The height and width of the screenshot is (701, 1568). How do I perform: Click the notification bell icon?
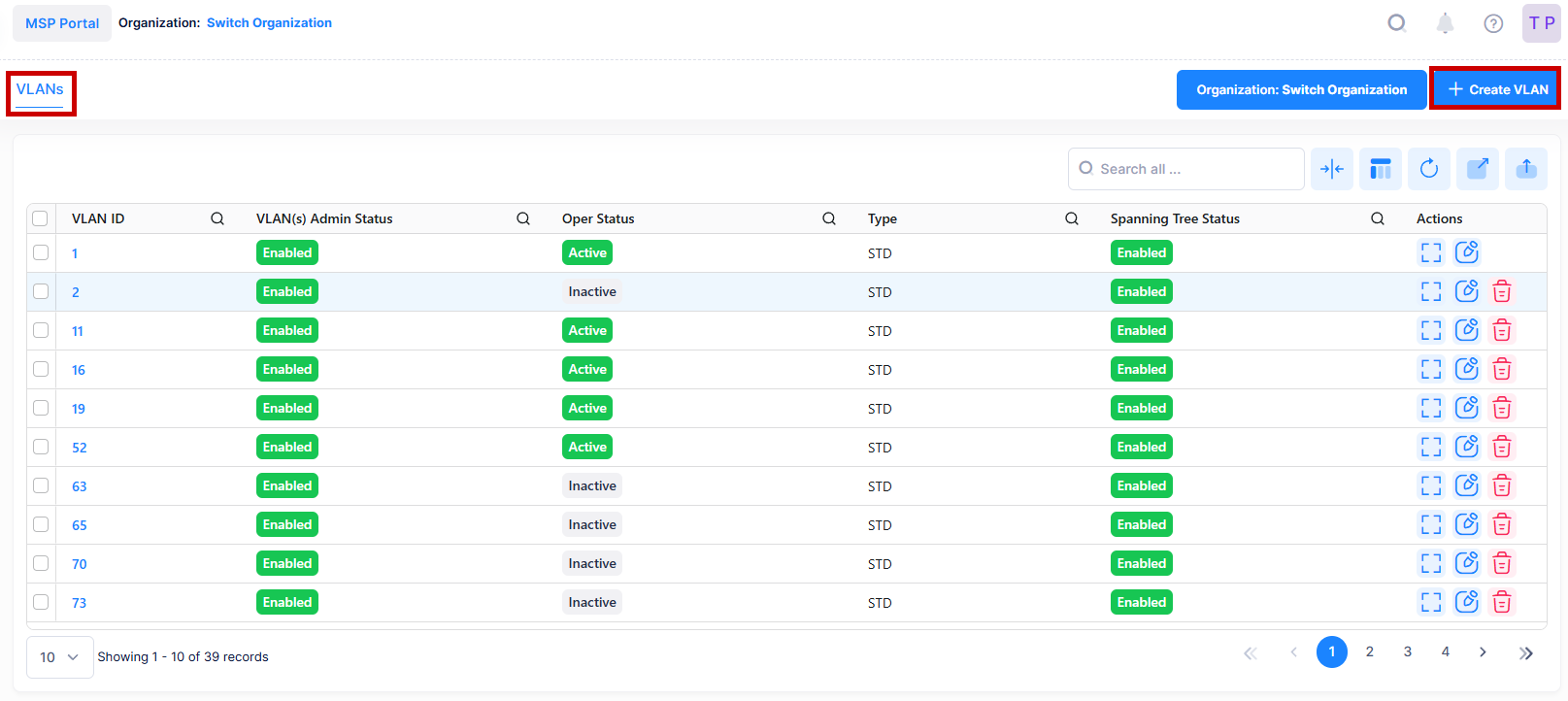[1445, 23]
